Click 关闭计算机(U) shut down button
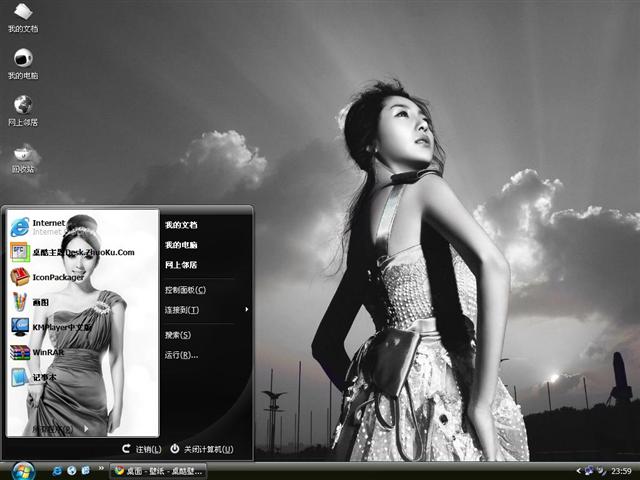The image size is (640, 480). [202, 449]
